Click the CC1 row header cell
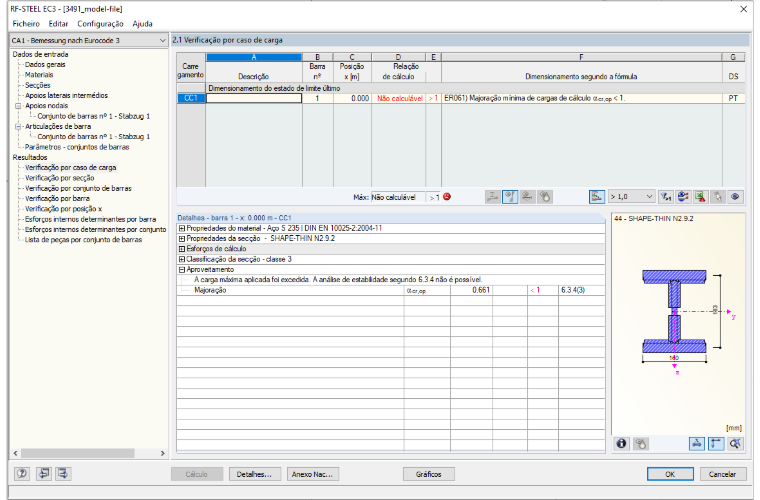The image size is (760, 500). [191, 98]
